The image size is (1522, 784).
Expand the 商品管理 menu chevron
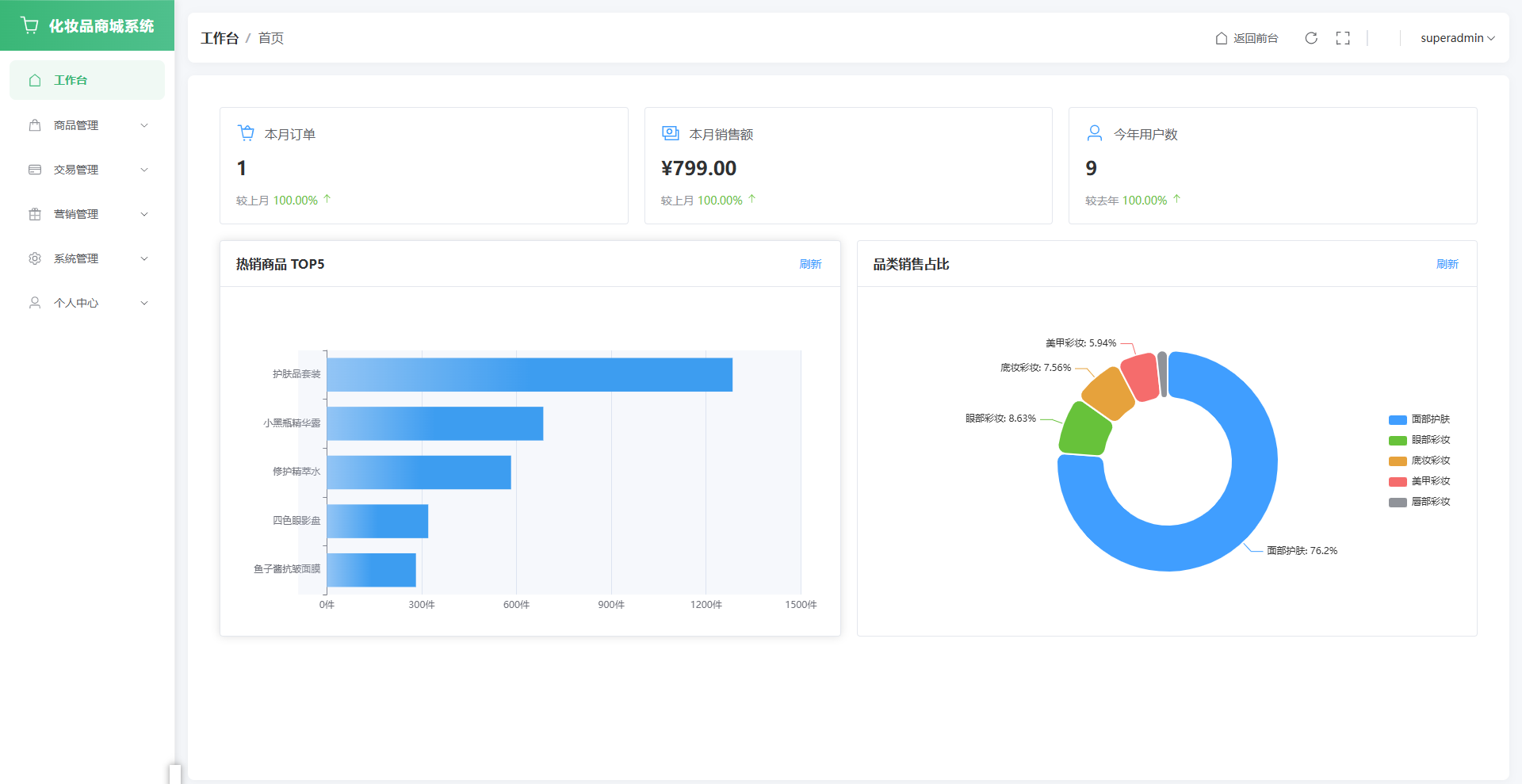(144, 125)
